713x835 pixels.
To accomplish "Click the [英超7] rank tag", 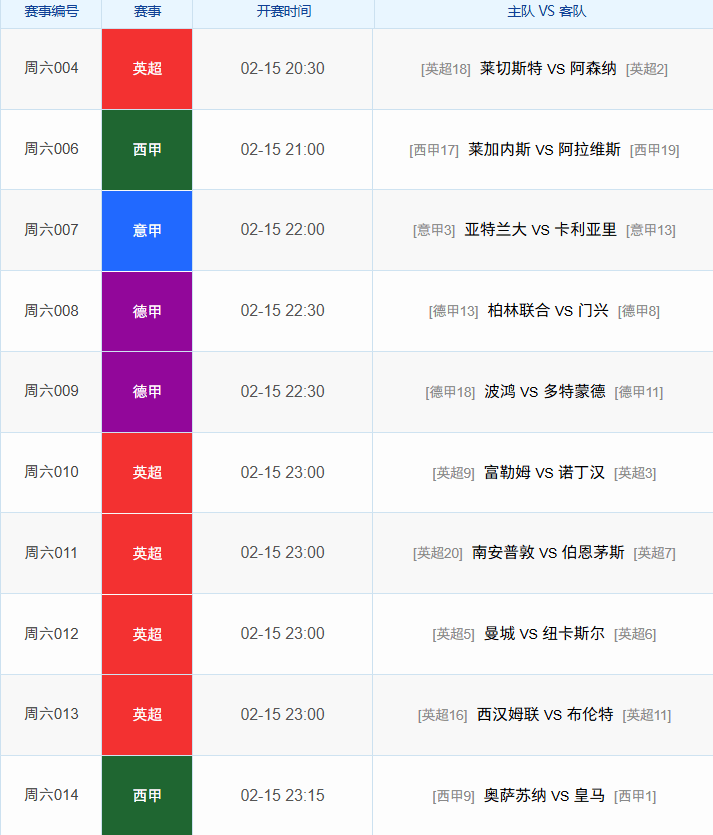I will point(654,553).
